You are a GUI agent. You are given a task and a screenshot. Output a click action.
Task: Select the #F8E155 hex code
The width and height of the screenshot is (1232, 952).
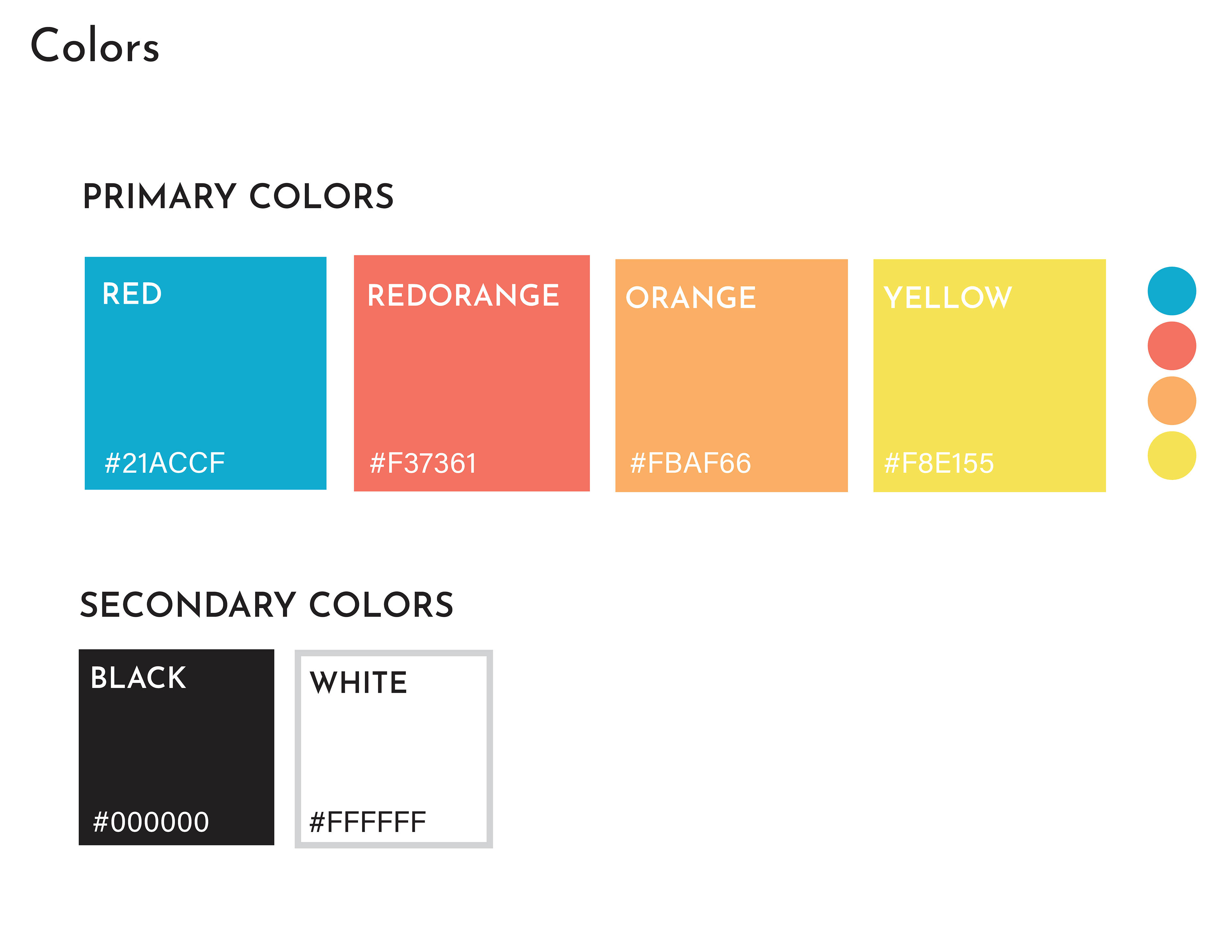[x=939, y=463]
